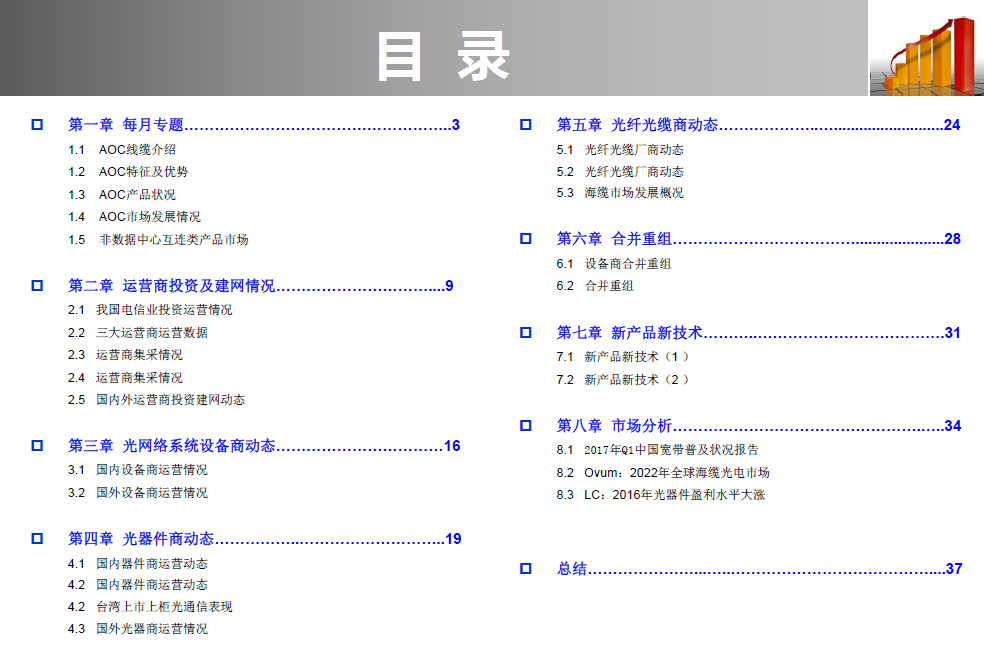
Task: Click page number 34 for 第八章
Action: point(952,426)
